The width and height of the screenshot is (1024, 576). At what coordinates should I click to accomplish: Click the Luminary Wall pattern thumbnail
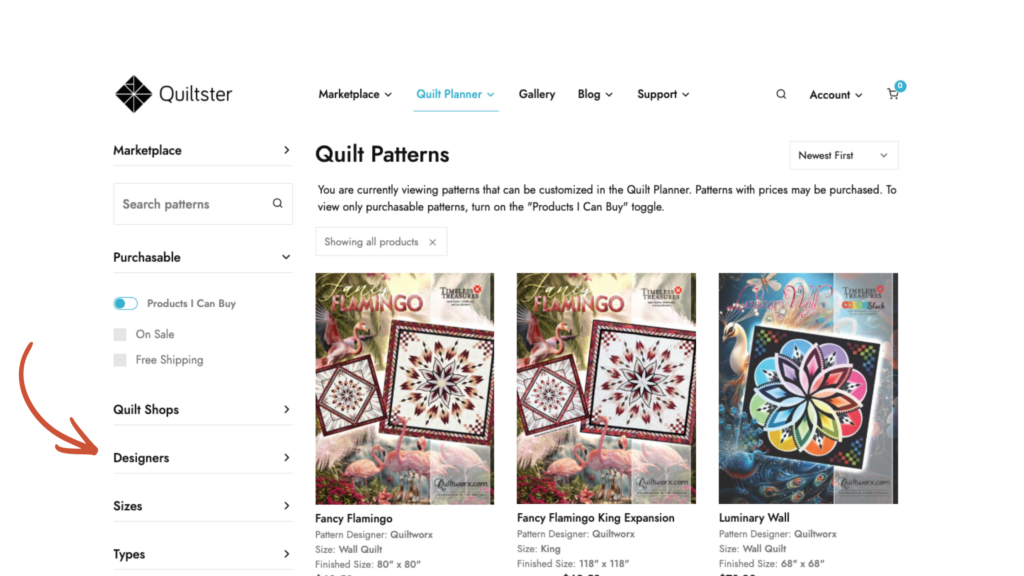[x=808, y=388]
